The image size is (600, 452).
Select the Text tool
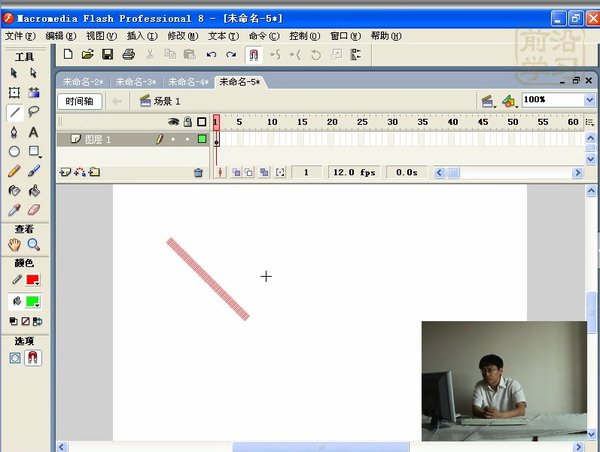point(34,132)
